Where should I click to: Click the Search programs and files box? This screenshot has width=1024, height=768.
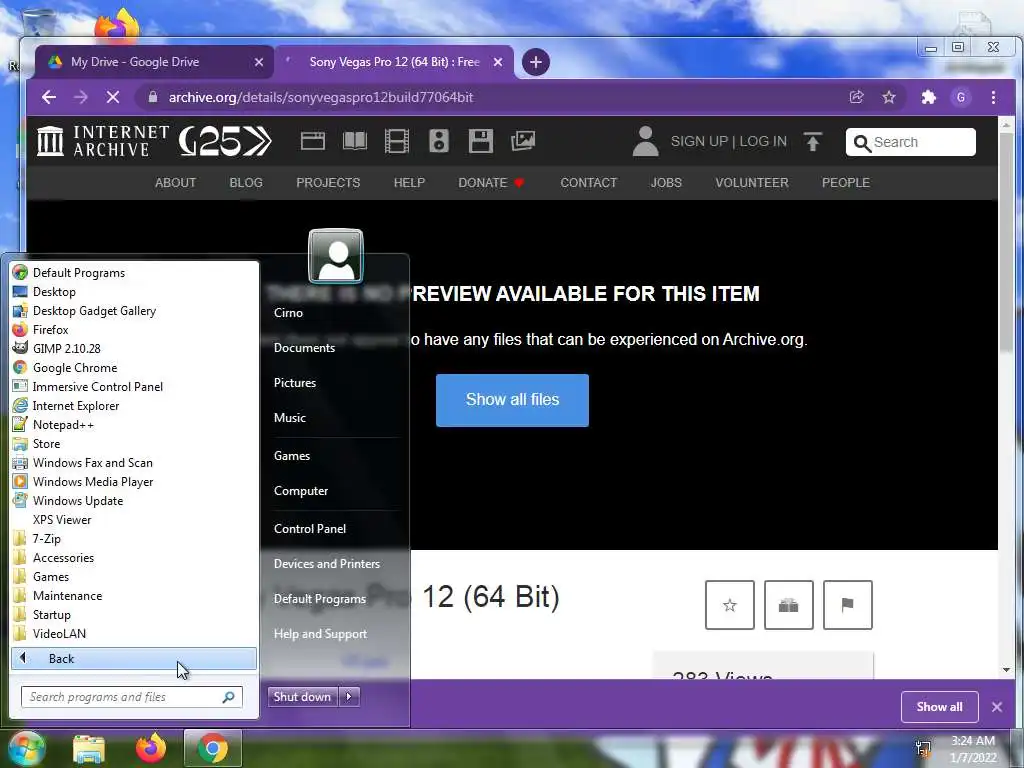click(131, 697)
